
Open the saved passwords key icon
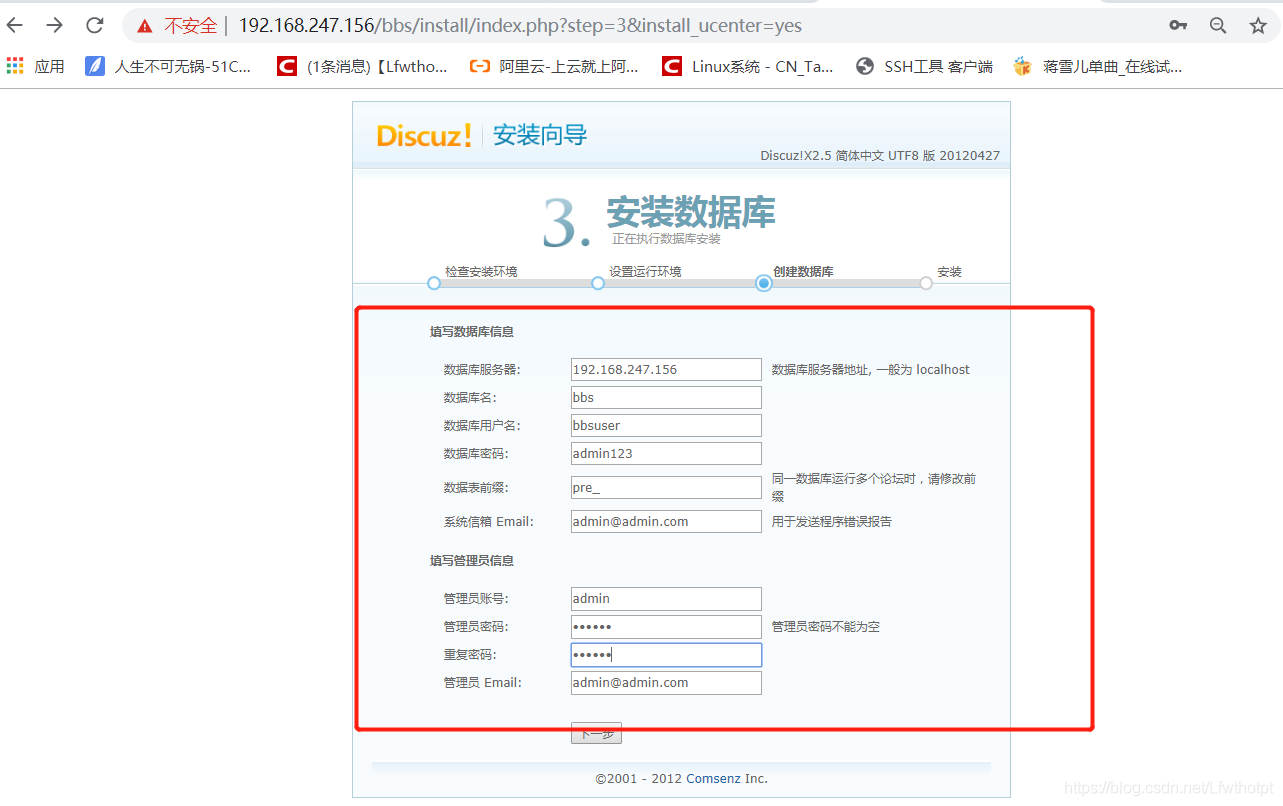click(1178, 26)
